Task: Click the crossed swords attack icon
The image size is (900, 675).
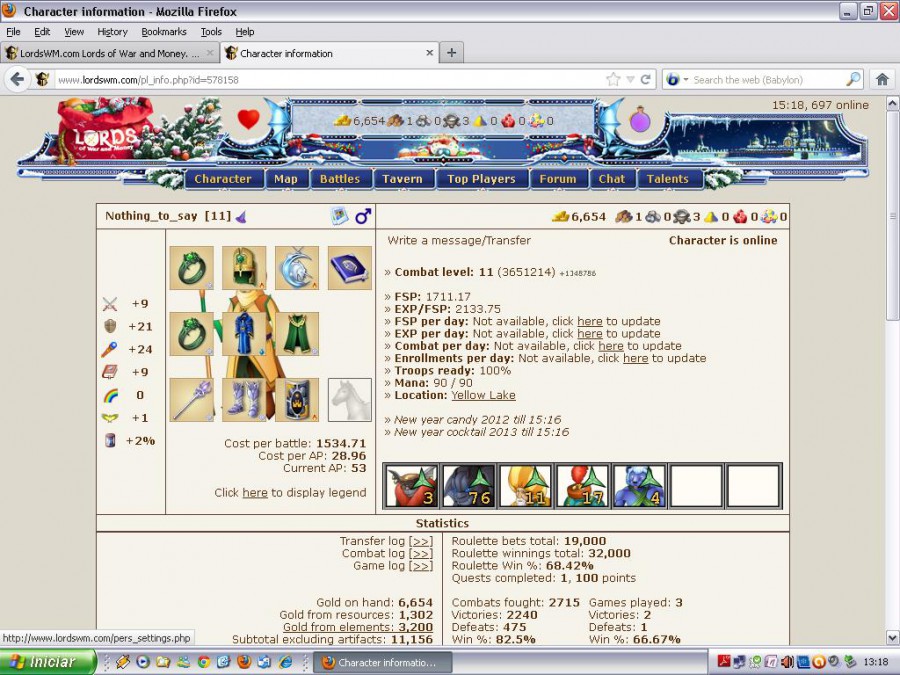Action: point(110,304)
